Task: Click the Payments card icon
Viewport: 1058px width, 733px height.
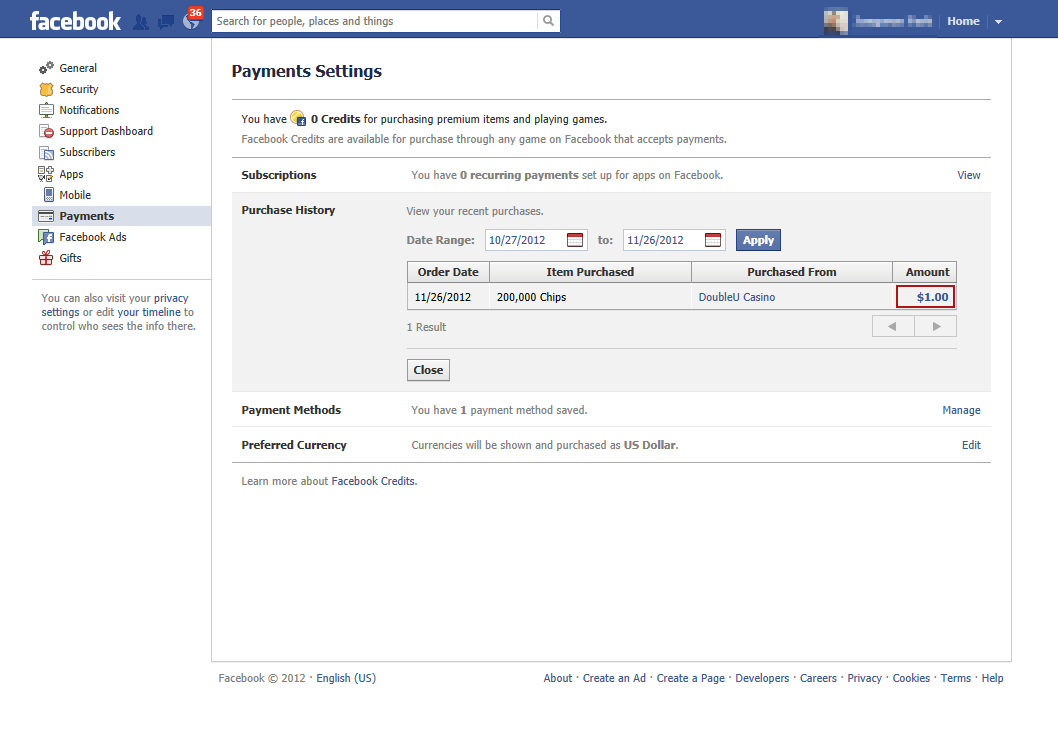Action: (46, 216)
